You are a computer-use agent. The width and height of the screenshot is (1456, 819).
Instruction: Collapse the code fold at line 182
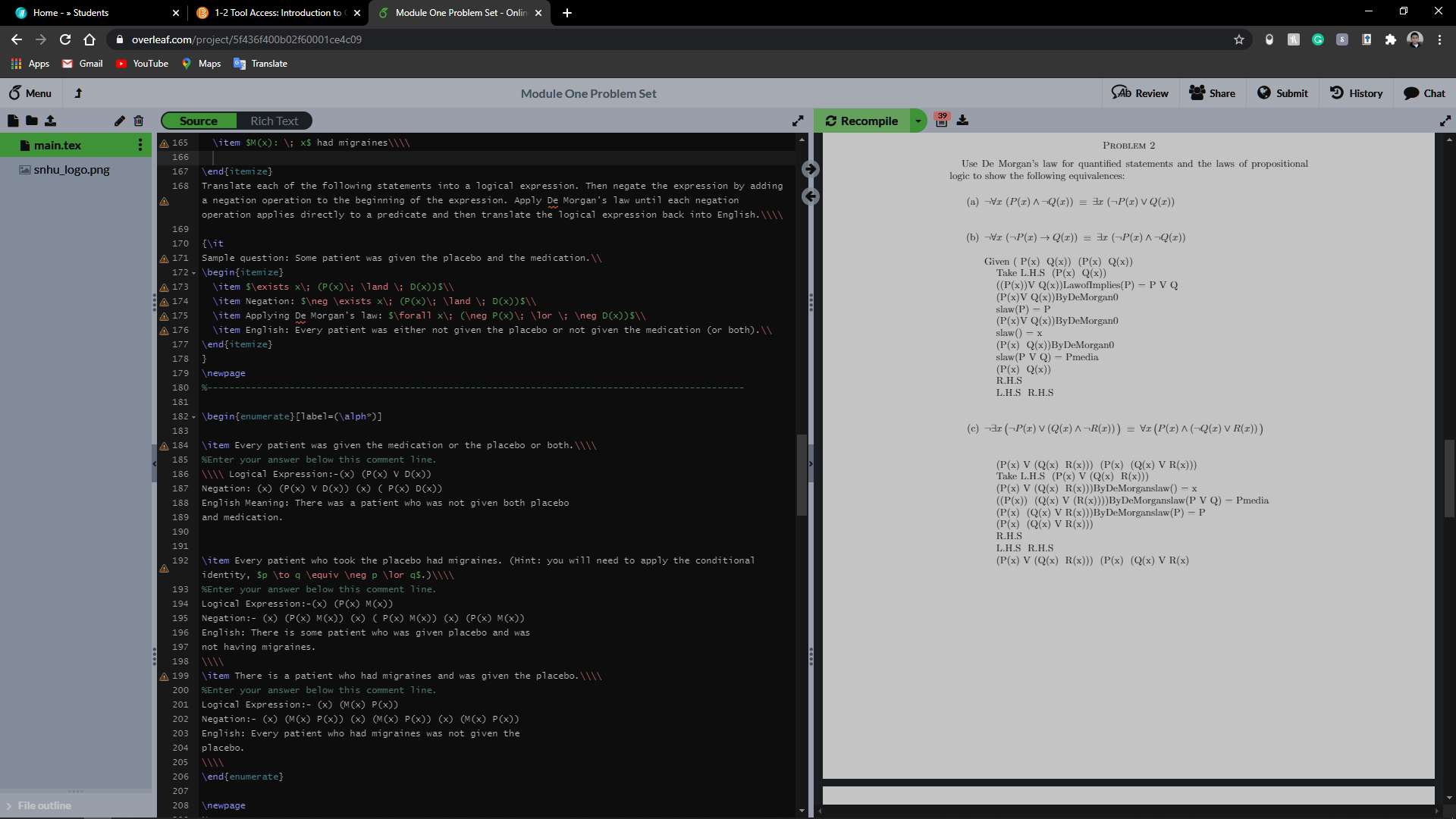193,417
